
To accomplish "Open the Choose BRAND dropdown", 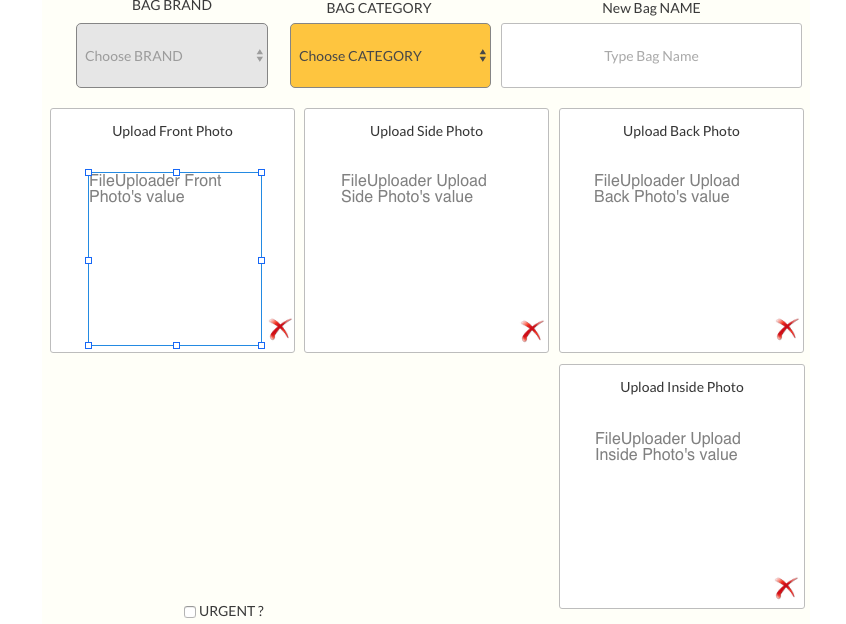I will coord(172,56).
